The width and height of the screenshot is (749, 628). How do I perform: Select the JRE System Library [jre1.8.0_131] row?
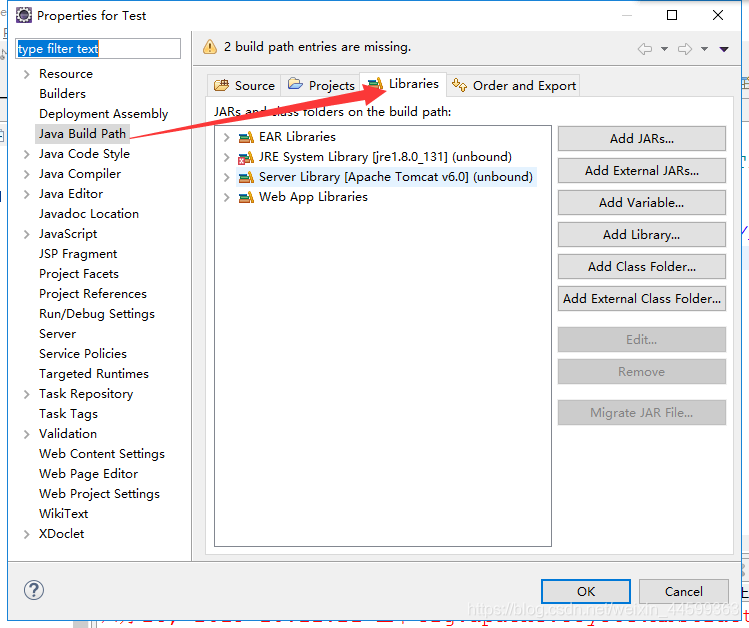tap(385, 157)
